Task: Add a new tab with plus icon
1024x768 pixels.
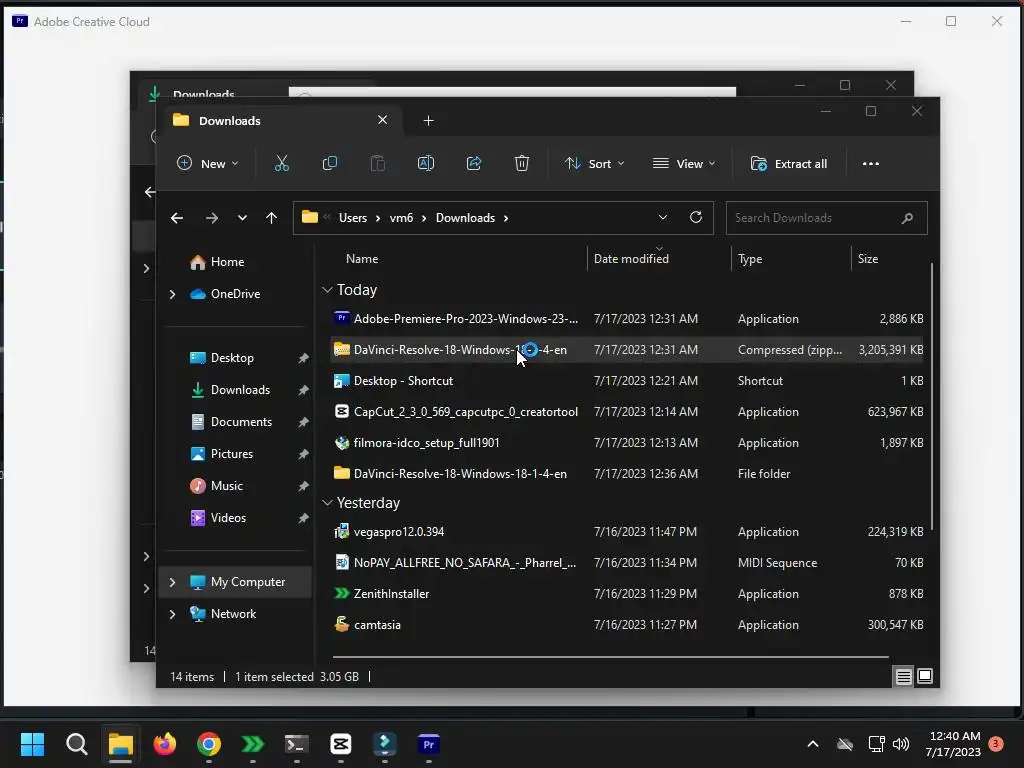Action: coord(428,121)
